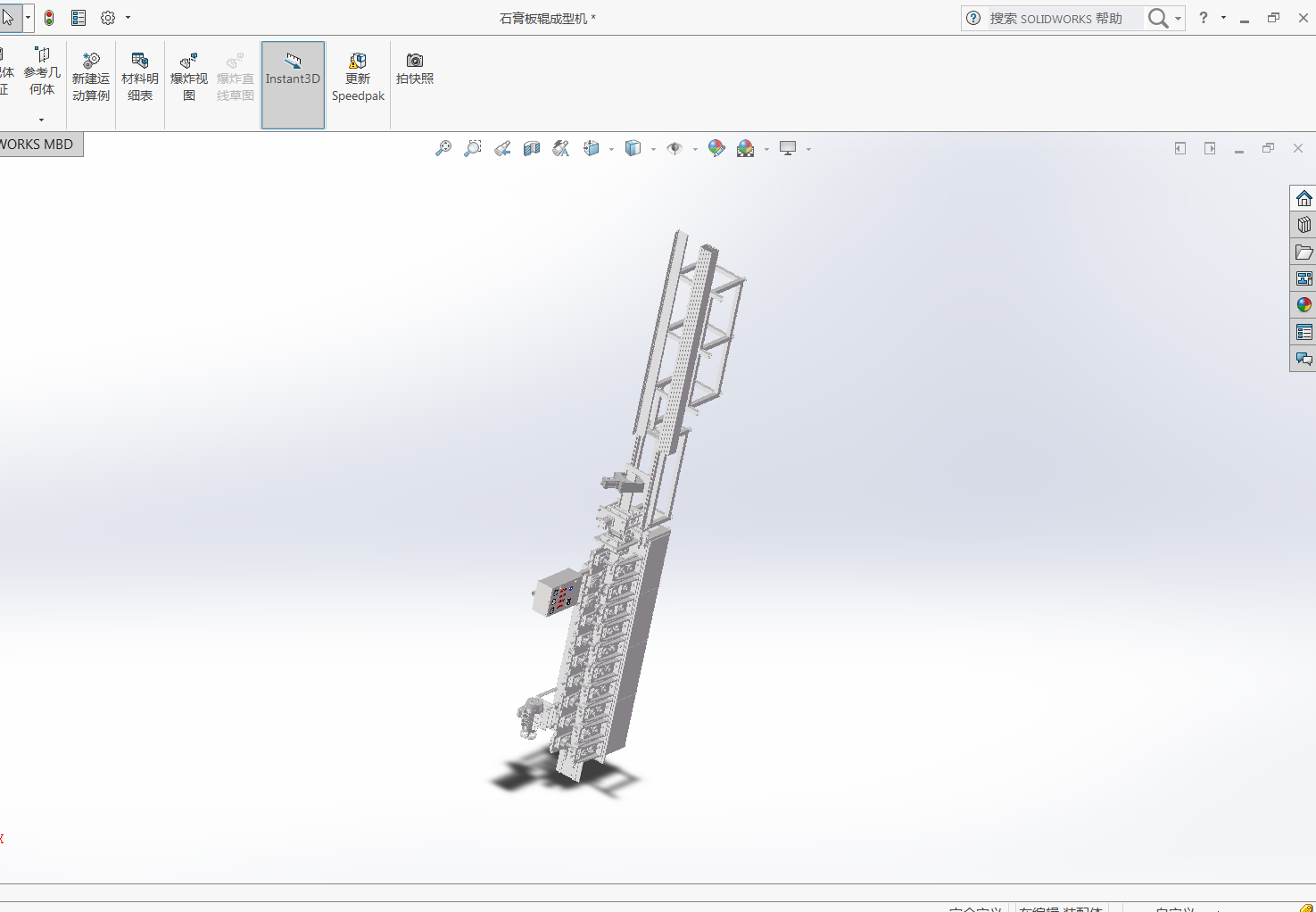1316x912 pixels.
Task: Click the Apply Scene icon
Action: pyautogui.click(x=746, y=149)
